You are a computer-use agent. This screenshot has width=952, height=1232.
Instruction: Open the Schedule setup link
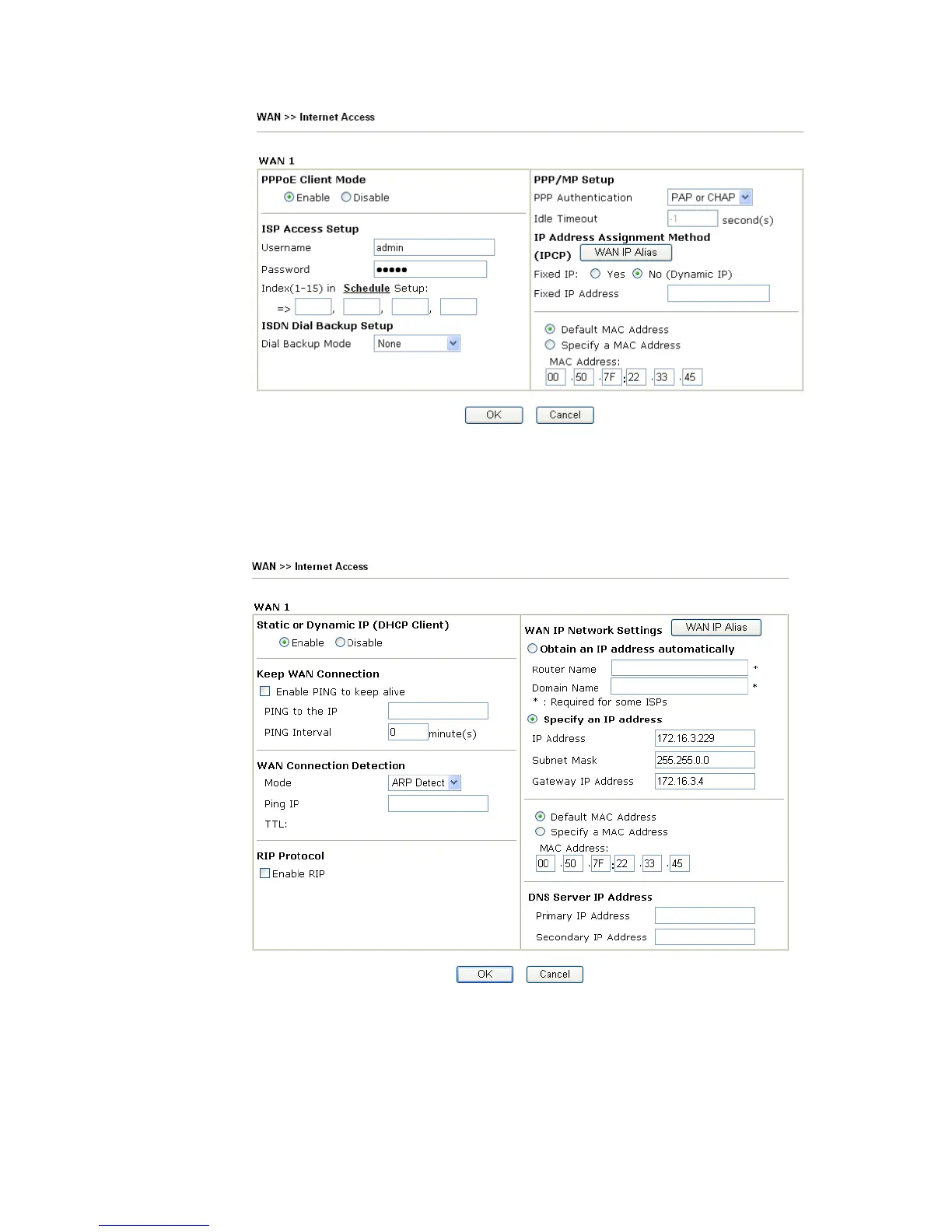coord(366,288)
